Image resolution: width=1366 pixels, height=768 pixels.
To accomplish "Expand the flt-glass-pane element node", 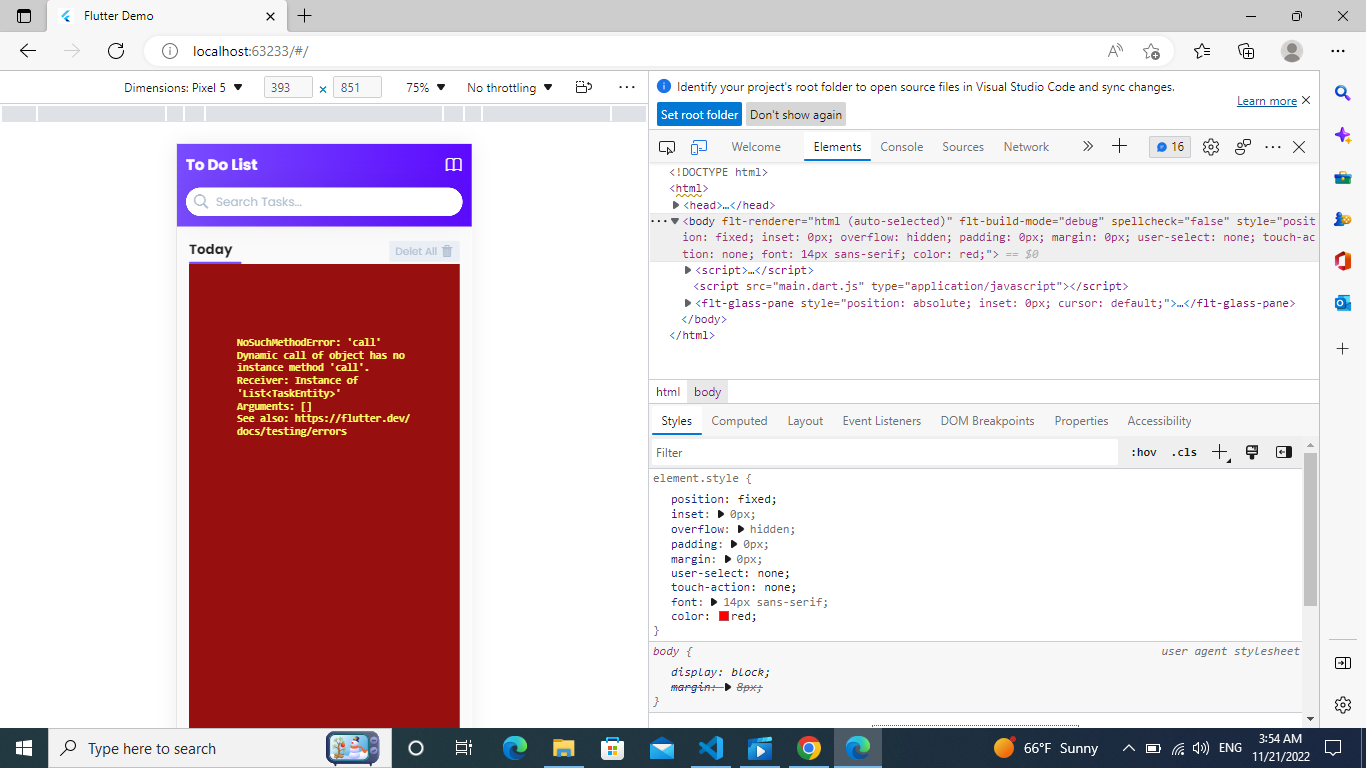I will (688, 303).
